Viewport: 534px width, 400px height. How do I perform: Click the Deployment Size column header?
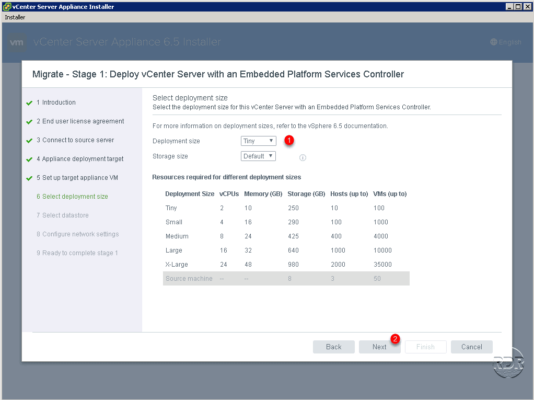coord(190,194)
